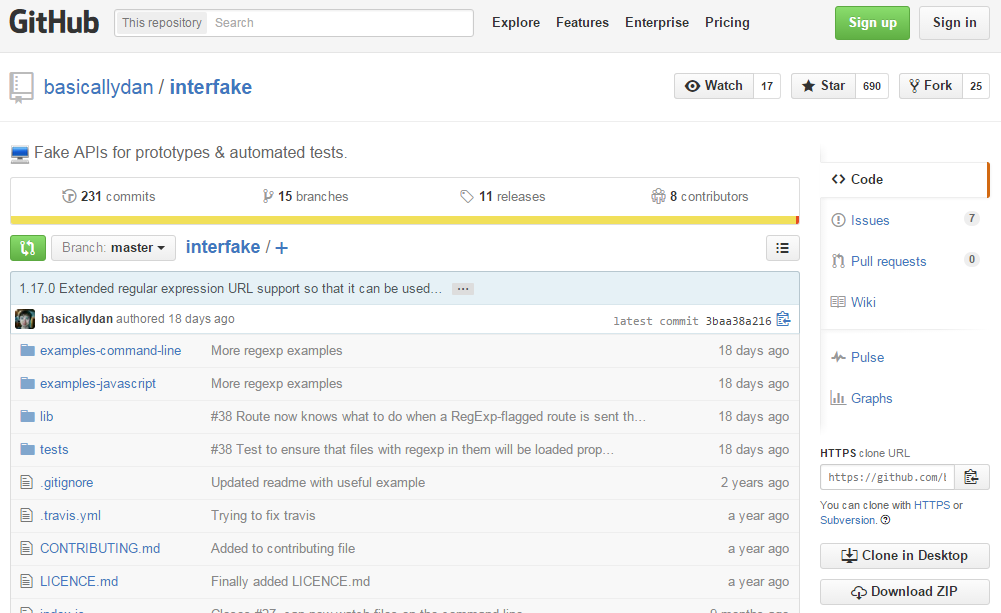Open the interfake repository title link

(x=211, y=87)
